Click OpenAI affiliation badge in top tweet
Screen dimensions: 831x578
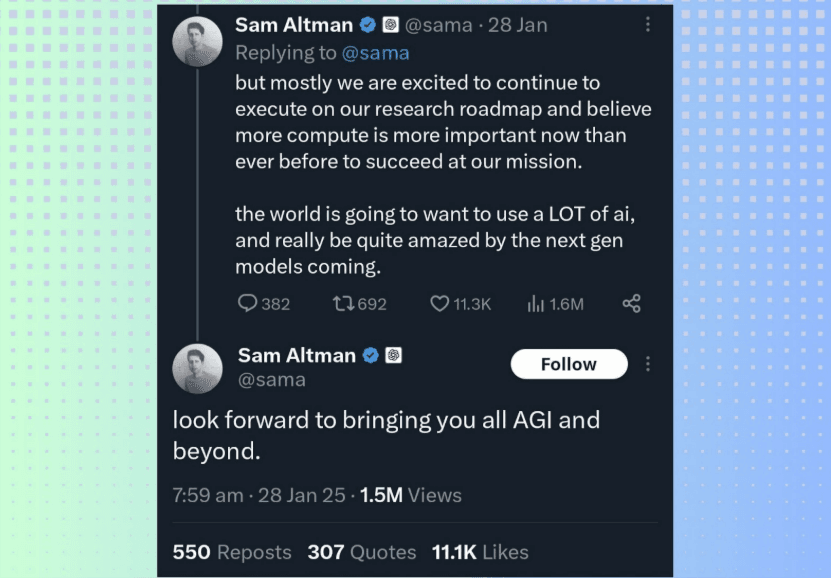[x=391, y=25]
